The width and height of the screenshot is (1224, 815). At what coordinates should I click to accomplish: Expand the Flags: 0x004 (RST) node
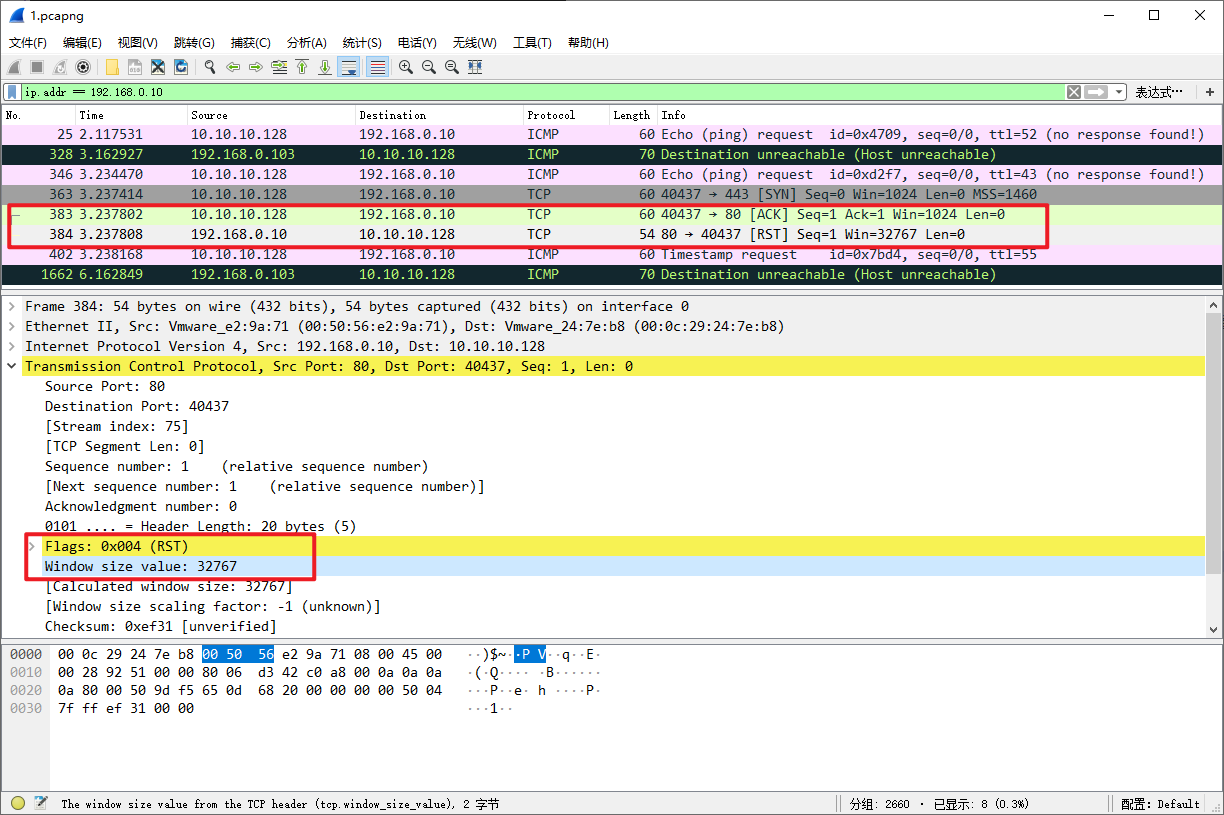pyautogui.click(x=32, y=546)
